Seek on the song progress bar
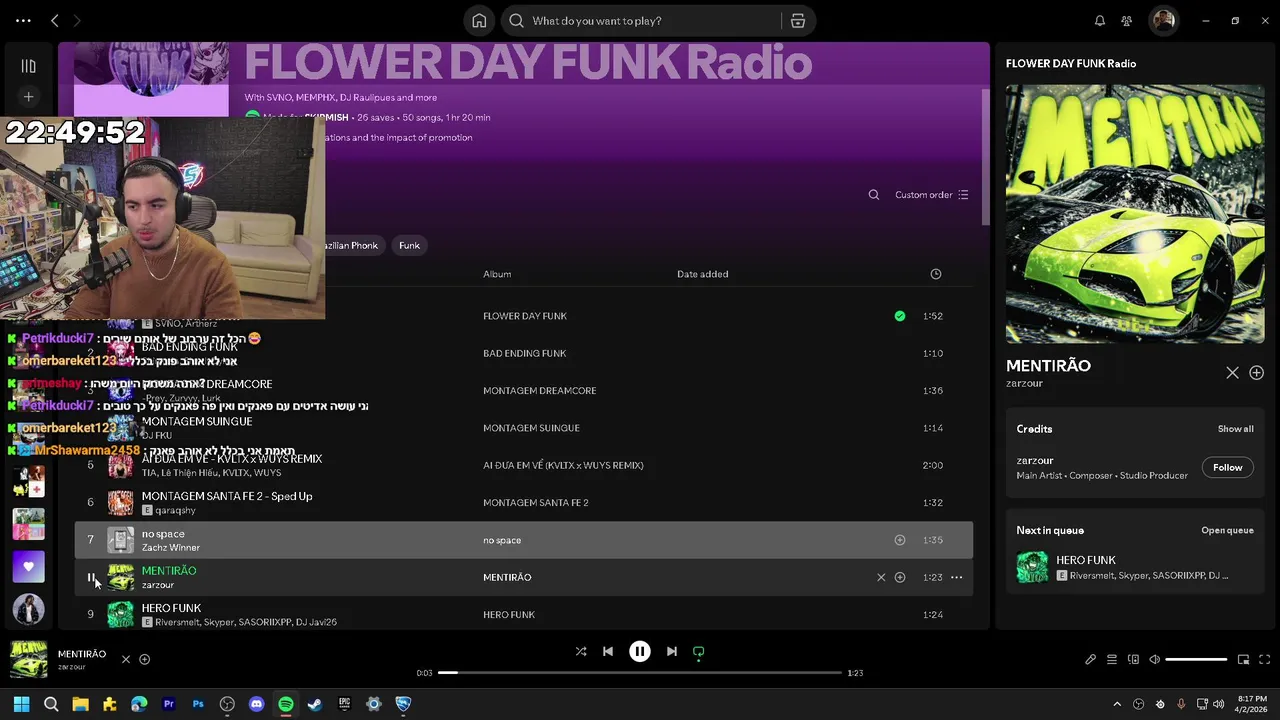The height and width of the screenshot is (720, 1280). pos(640,673)
